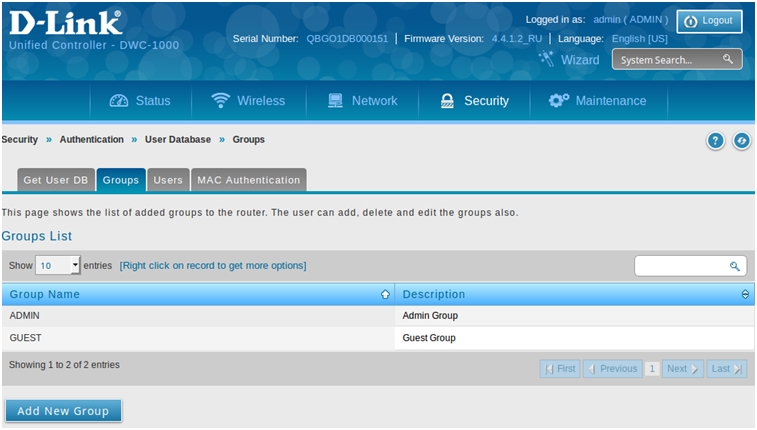This screenshot has width=757, height=430.
Task: Open the Maintenance menu
Action: [x=597, y=101]
